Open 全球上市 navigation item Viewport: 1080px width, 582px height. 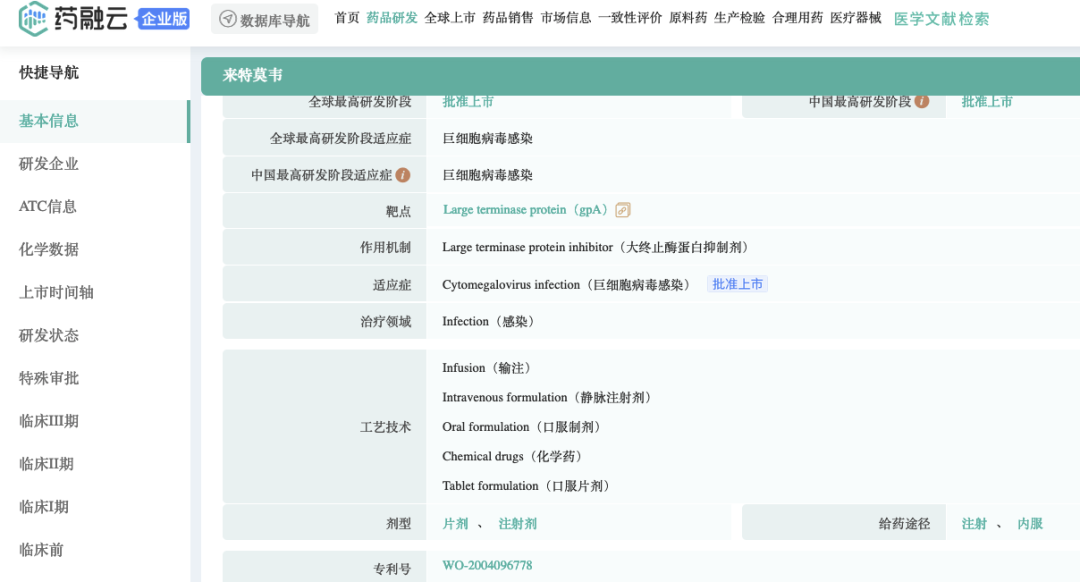point(450,18)
